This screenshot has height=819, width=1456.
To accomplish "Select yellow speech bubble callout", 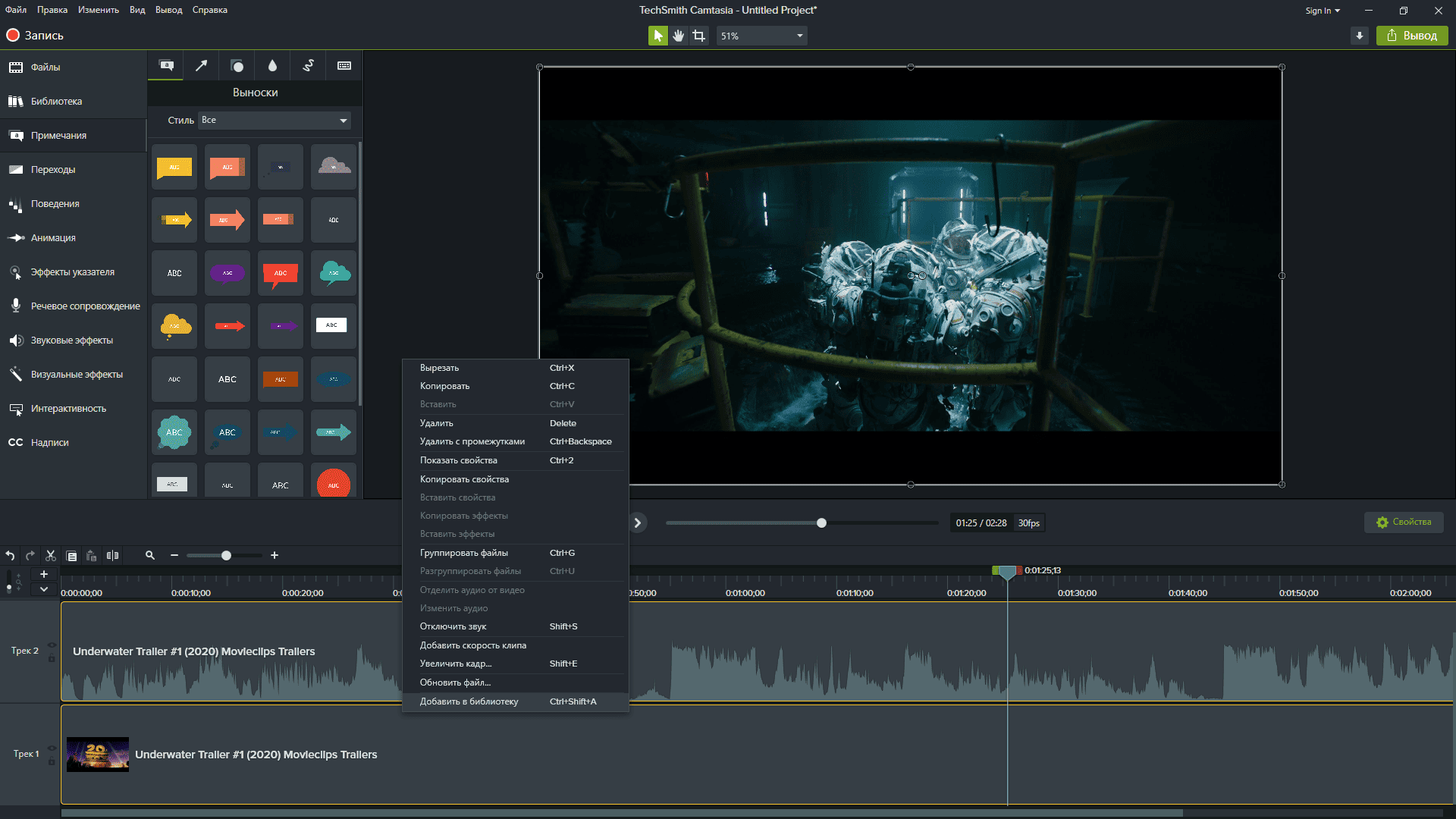I will point(174,167).
